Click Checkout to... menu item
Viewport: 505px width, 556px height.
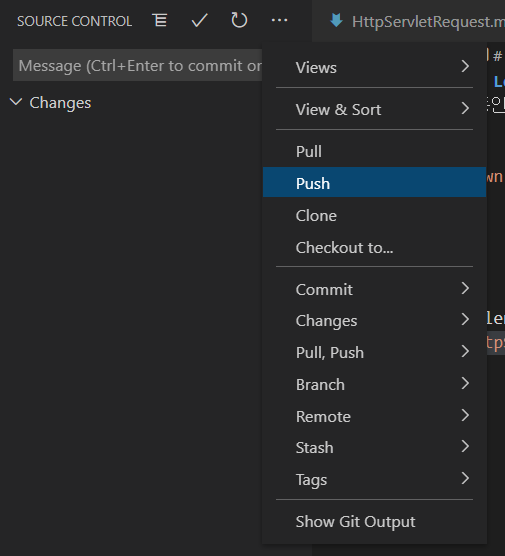tap(374, 247)
